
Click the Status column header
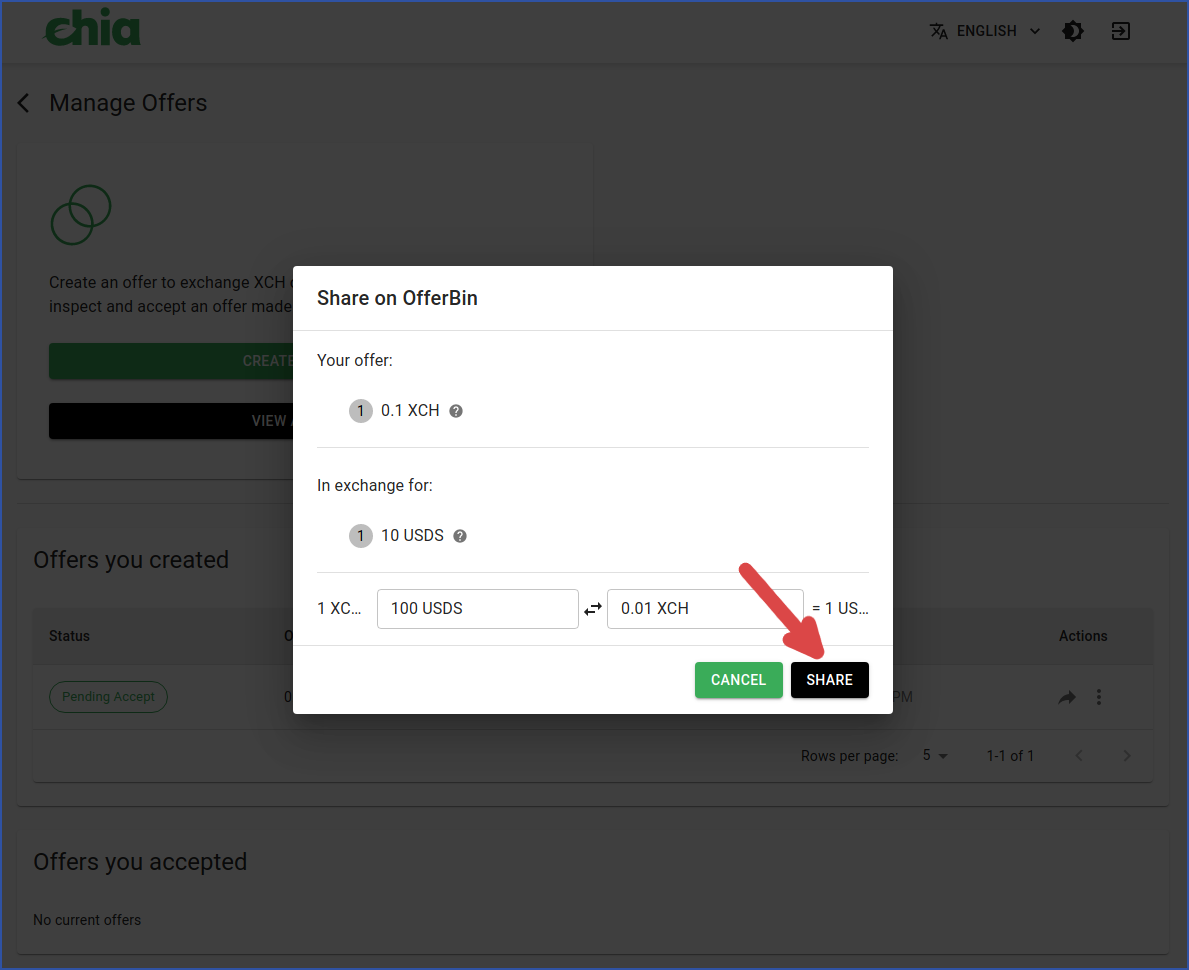[x=69, y=636]
